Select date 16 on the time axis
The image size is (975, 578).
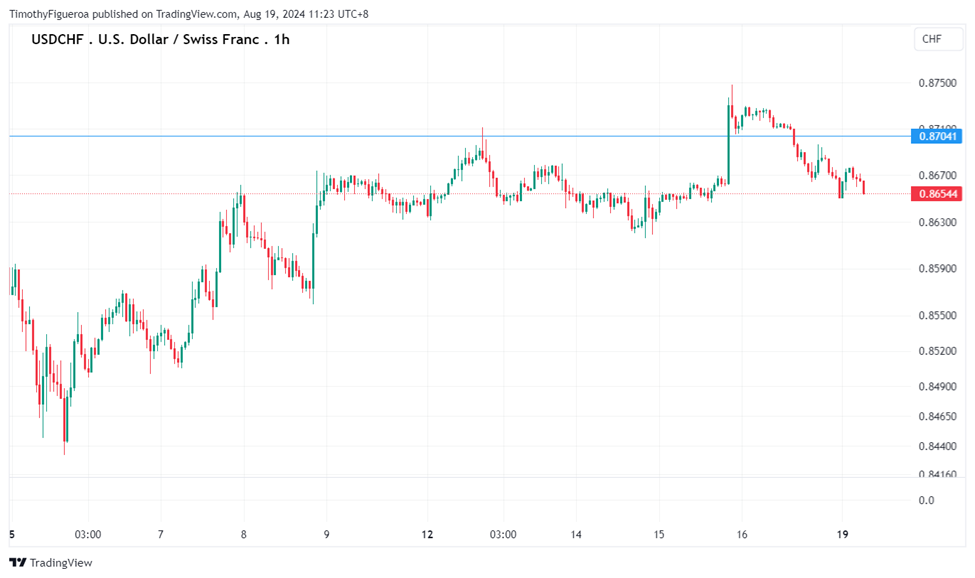pyautogui.click(x=742, y=535)
